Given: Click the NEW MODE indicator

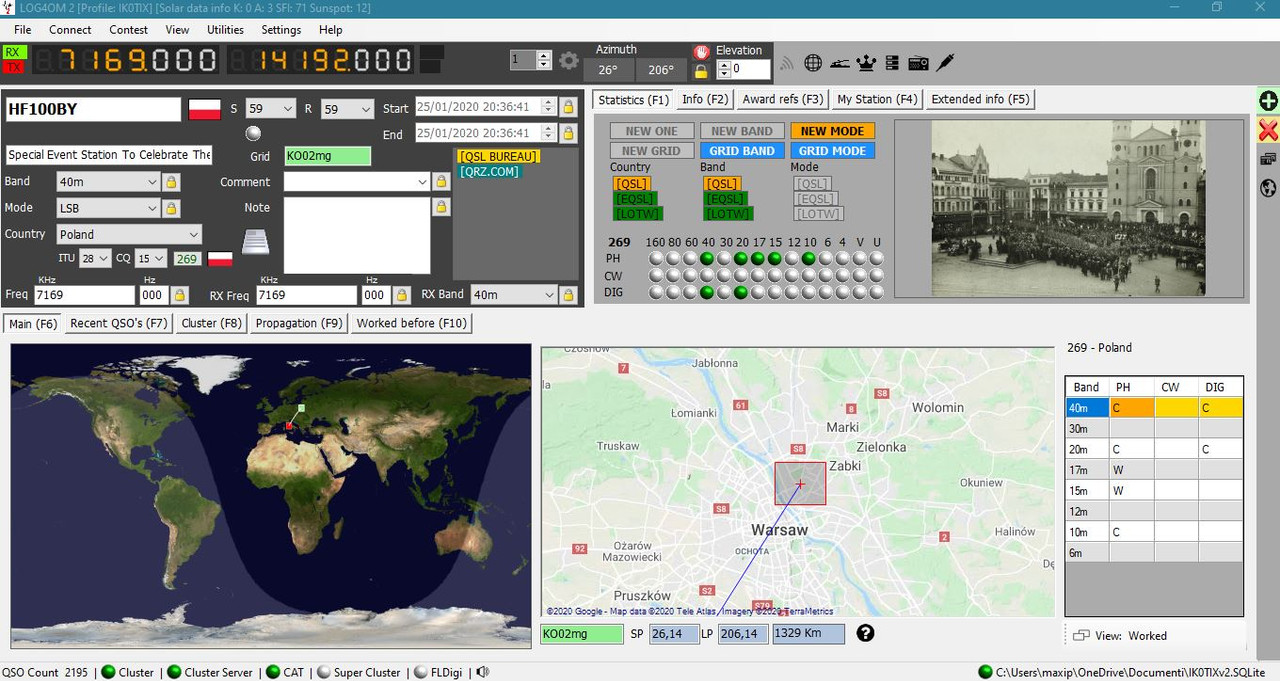Looking at the screenshot, I should tap(832, 131).
